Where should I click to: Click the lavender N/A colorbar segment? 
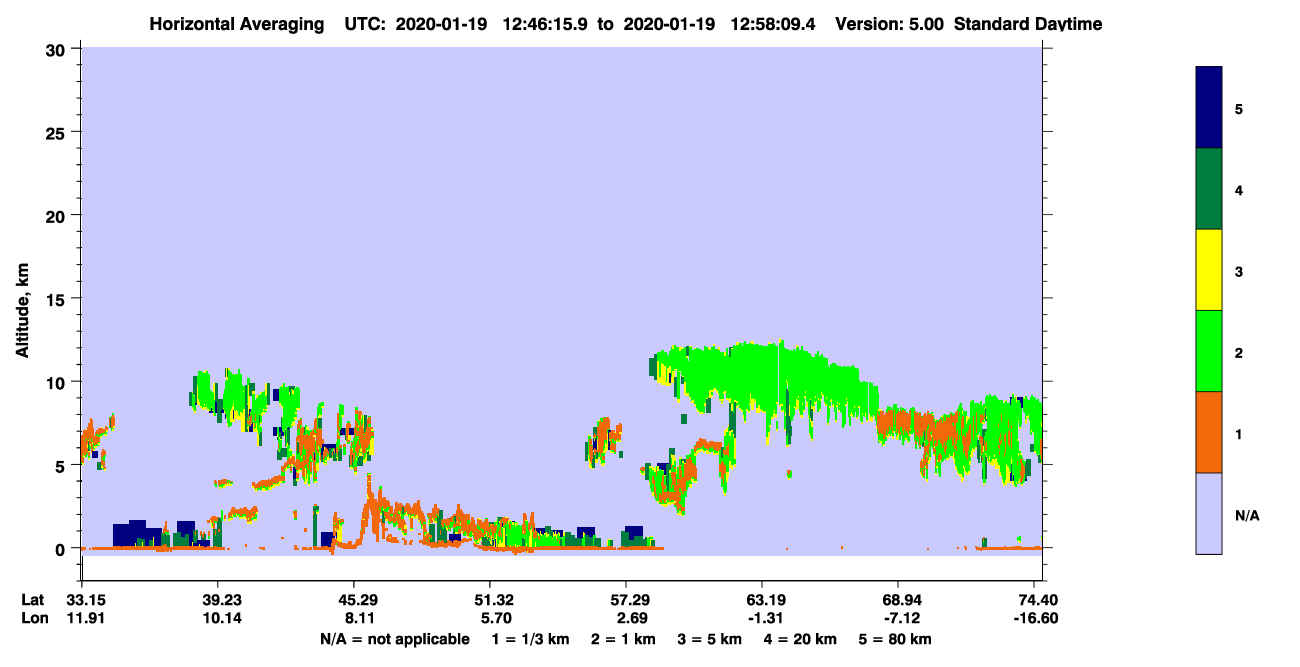pyautogui.click(x=1209, y=513)
